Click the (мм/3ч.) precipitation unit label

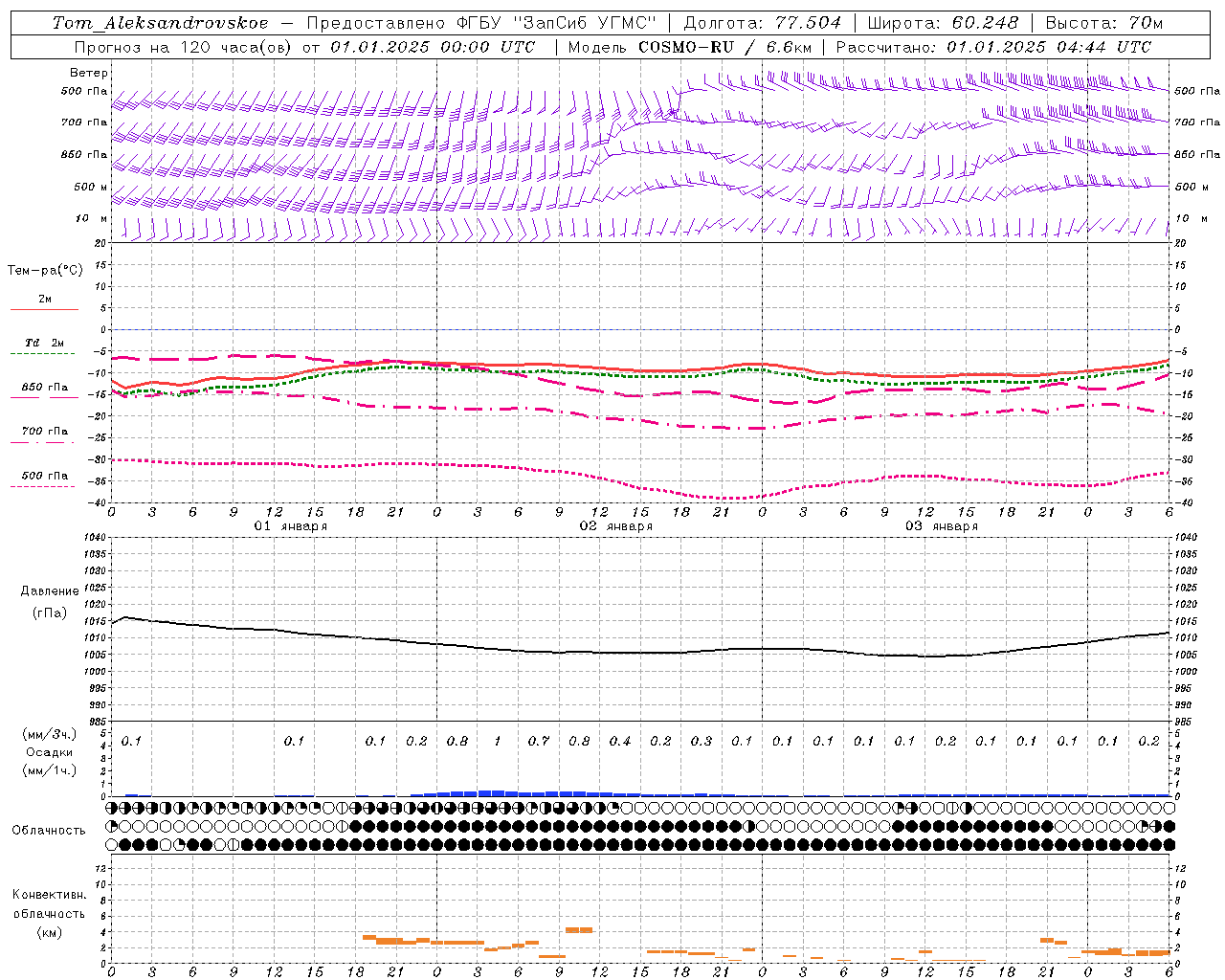pyautogui.click(x=49, y=734)
